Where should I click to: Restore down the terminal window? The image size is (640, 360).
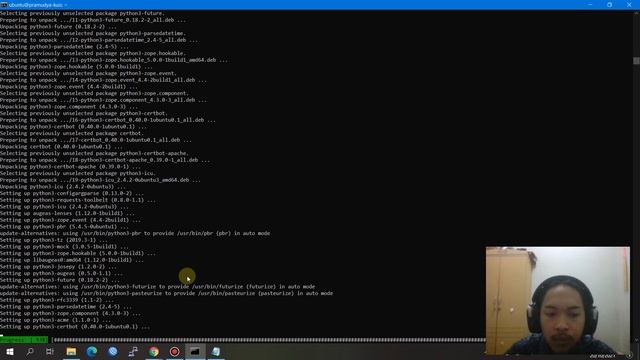click(x=609, y=4)
